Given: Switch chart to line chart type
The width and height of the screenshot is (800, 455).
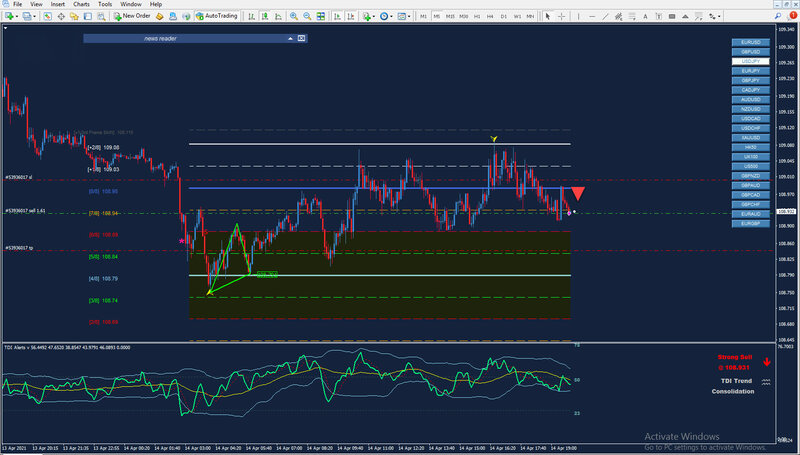Looking at the screenshot, I should (278, 16).
